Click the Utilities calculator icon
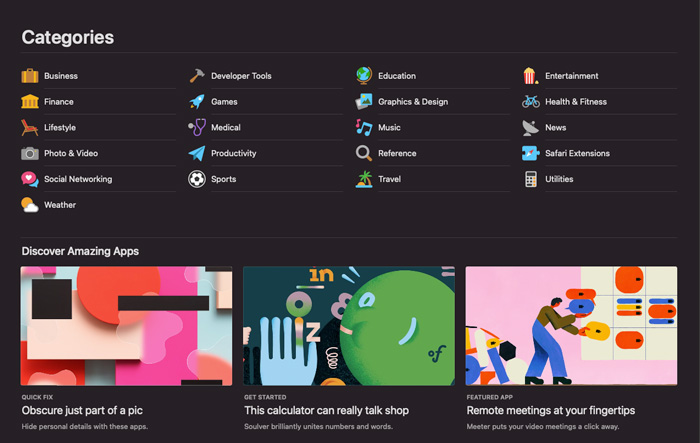Viewport: 700px width, 443px height. [x=530, y=180]
